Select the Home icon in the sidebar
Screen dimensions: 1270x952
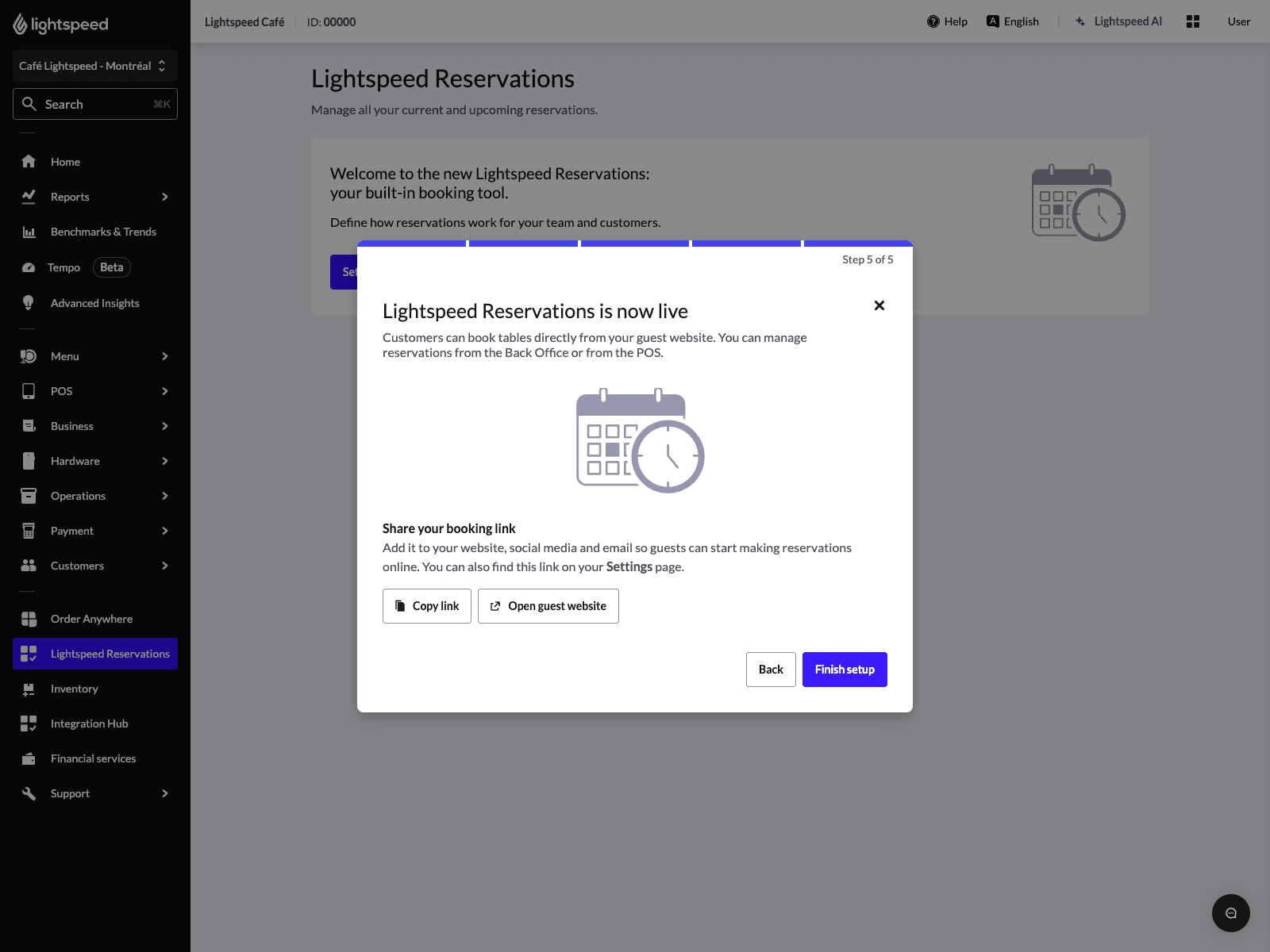point(29,161)
